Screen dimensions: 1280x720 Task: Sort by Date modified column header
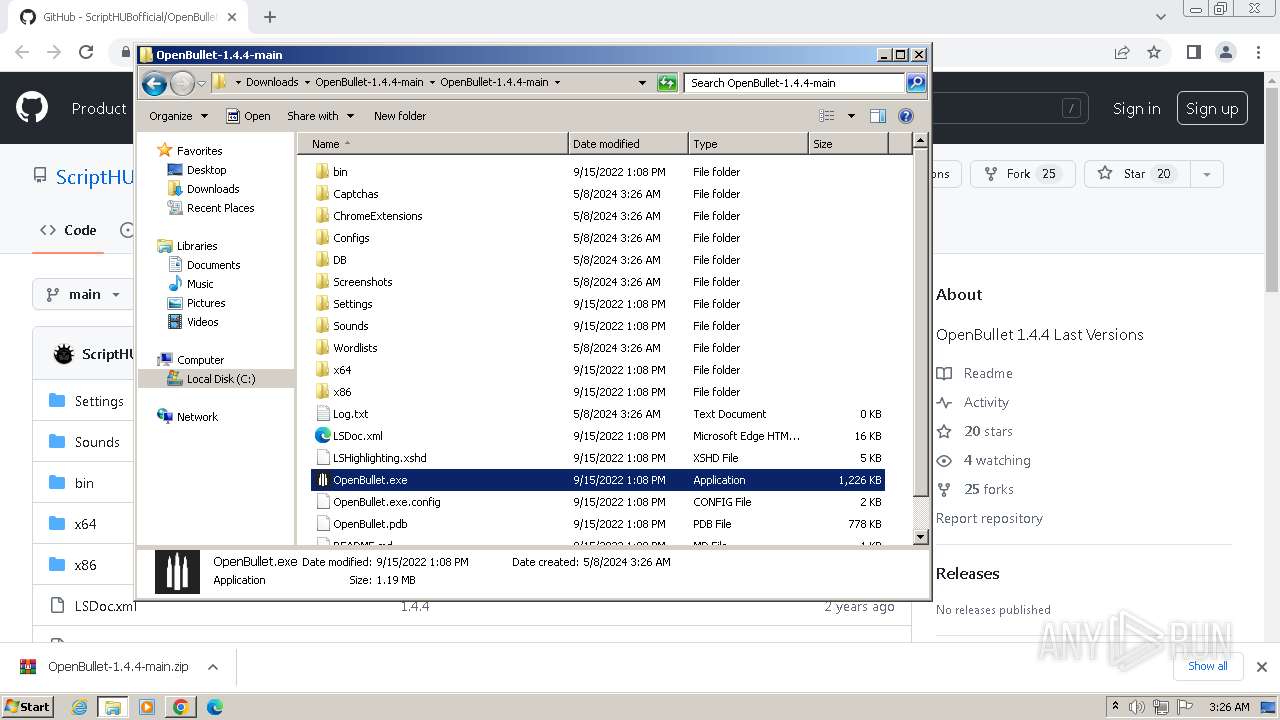point(628,144)
